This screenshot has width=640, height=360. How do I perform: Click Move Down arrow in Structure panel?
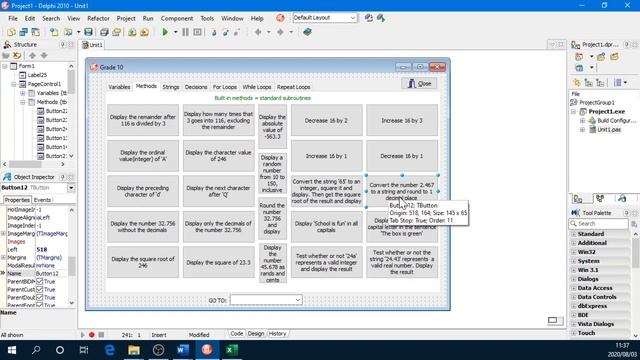pos(44,55)
